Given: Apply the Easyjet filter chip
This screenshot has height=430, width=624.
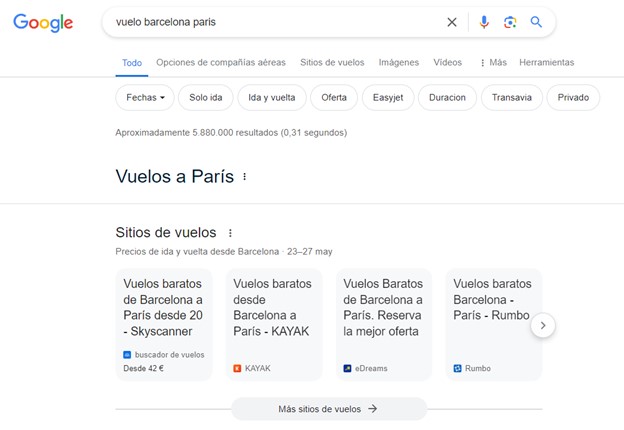Looking at the screenshot, I should coord(388,97).
